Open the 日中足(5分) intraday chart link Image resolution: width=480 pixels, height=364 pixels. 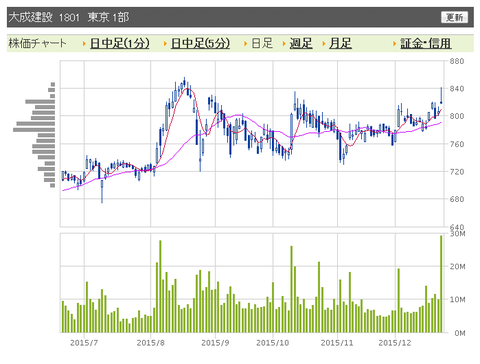coord(200,43)
